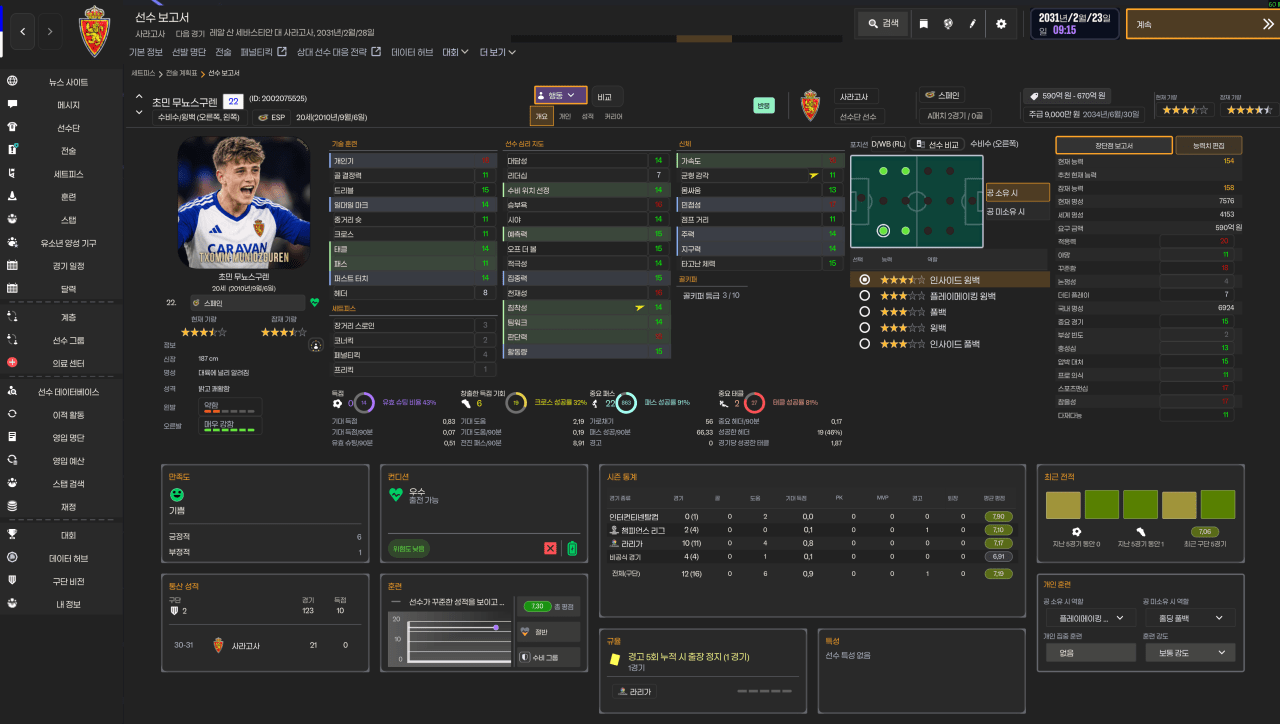Click the 전술 tactics board sidebar icon

tap(12, 151)
